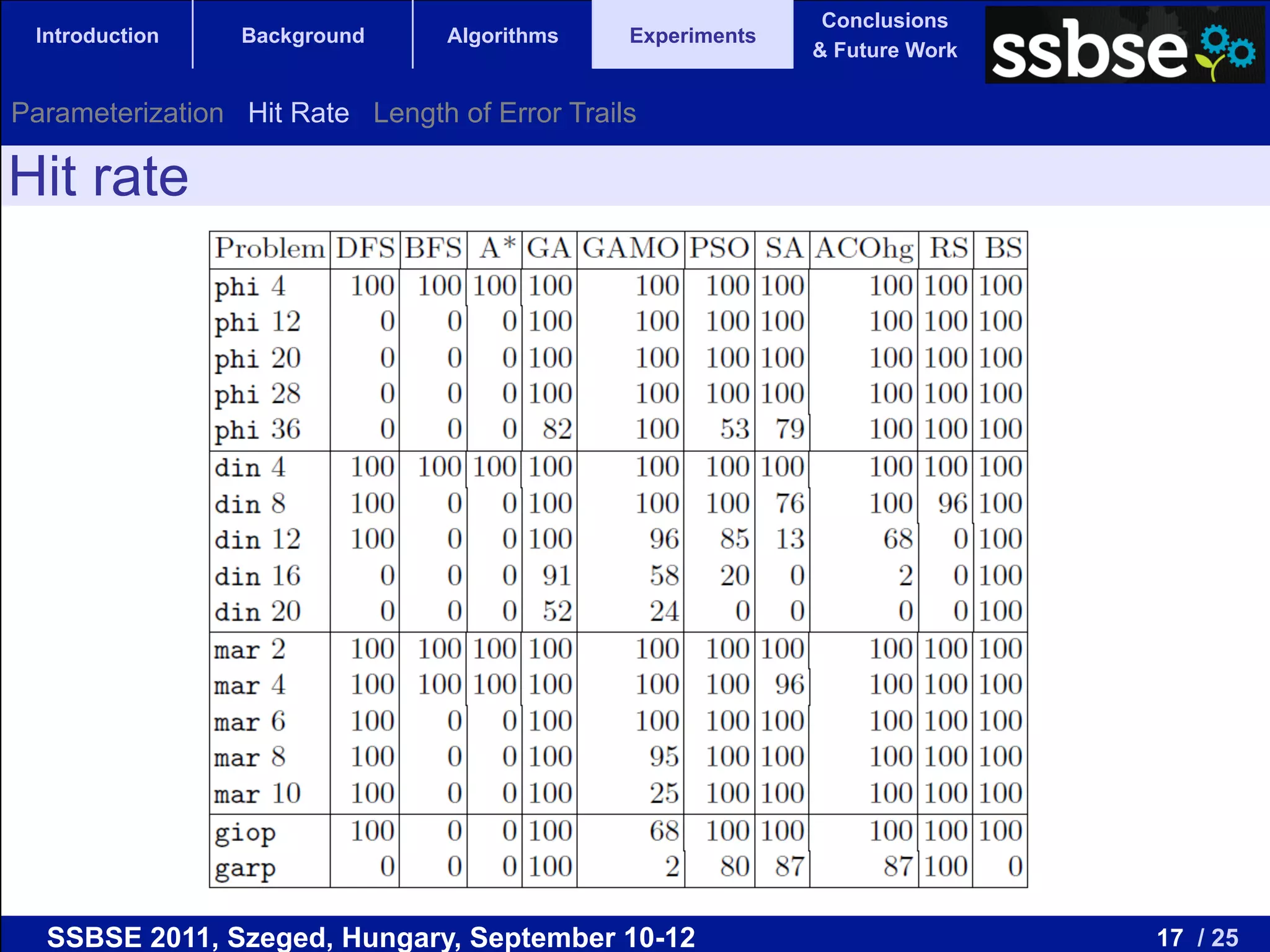Viewport: 1270px width, 952px height.
Task: Click SA value 76 in din 8 row
Action: tap(790, 503)
